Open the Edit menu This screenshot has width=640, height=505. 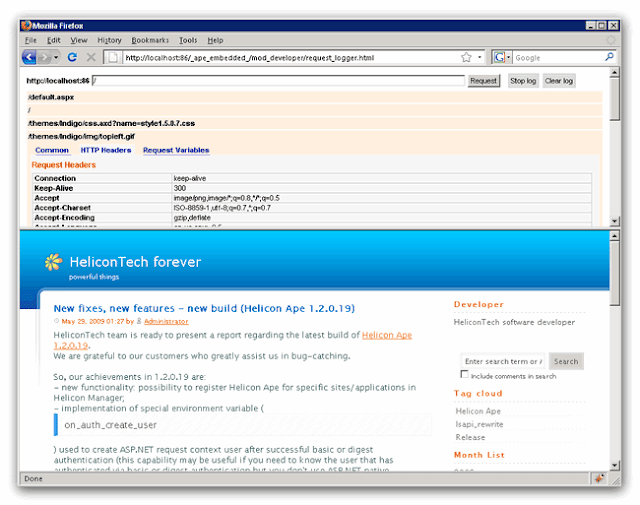pos(53,40)
